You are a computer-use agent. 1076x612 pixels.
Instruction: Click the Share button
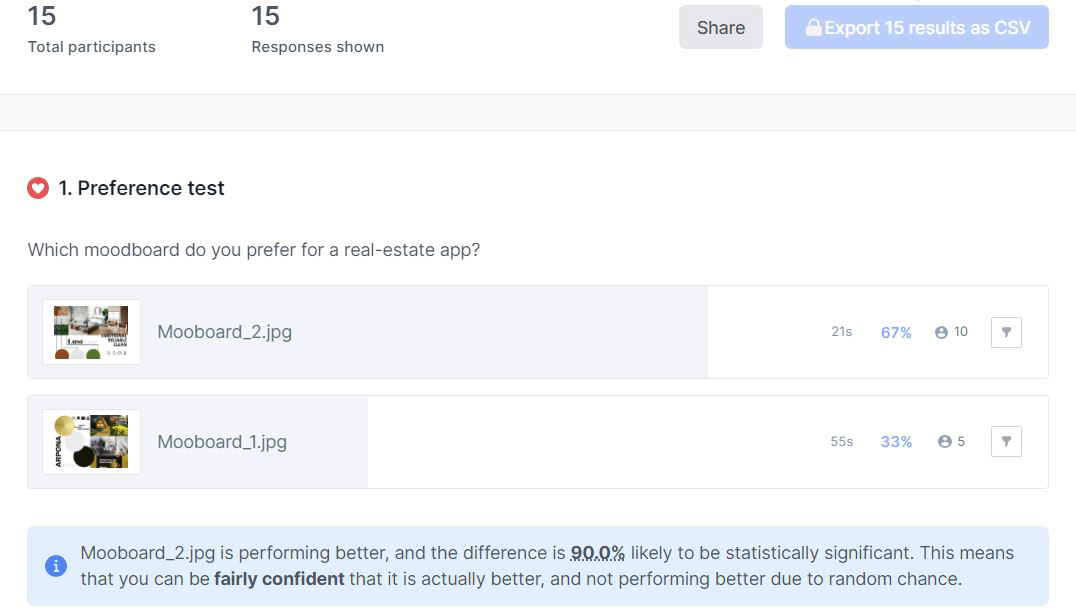pos(720,27)
